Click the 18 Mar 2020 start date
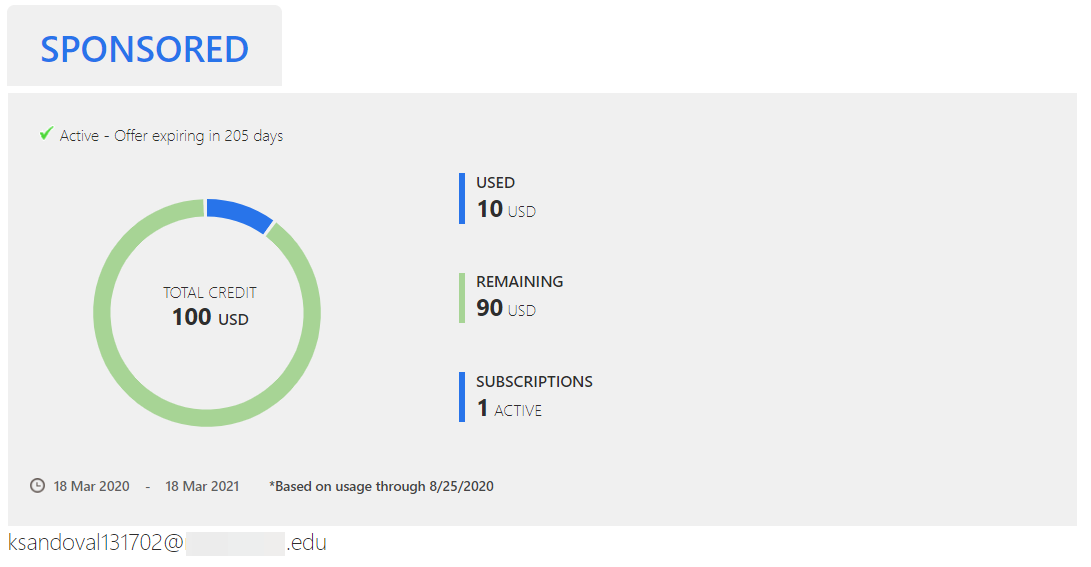1091x567 pixels. [92, 487]
